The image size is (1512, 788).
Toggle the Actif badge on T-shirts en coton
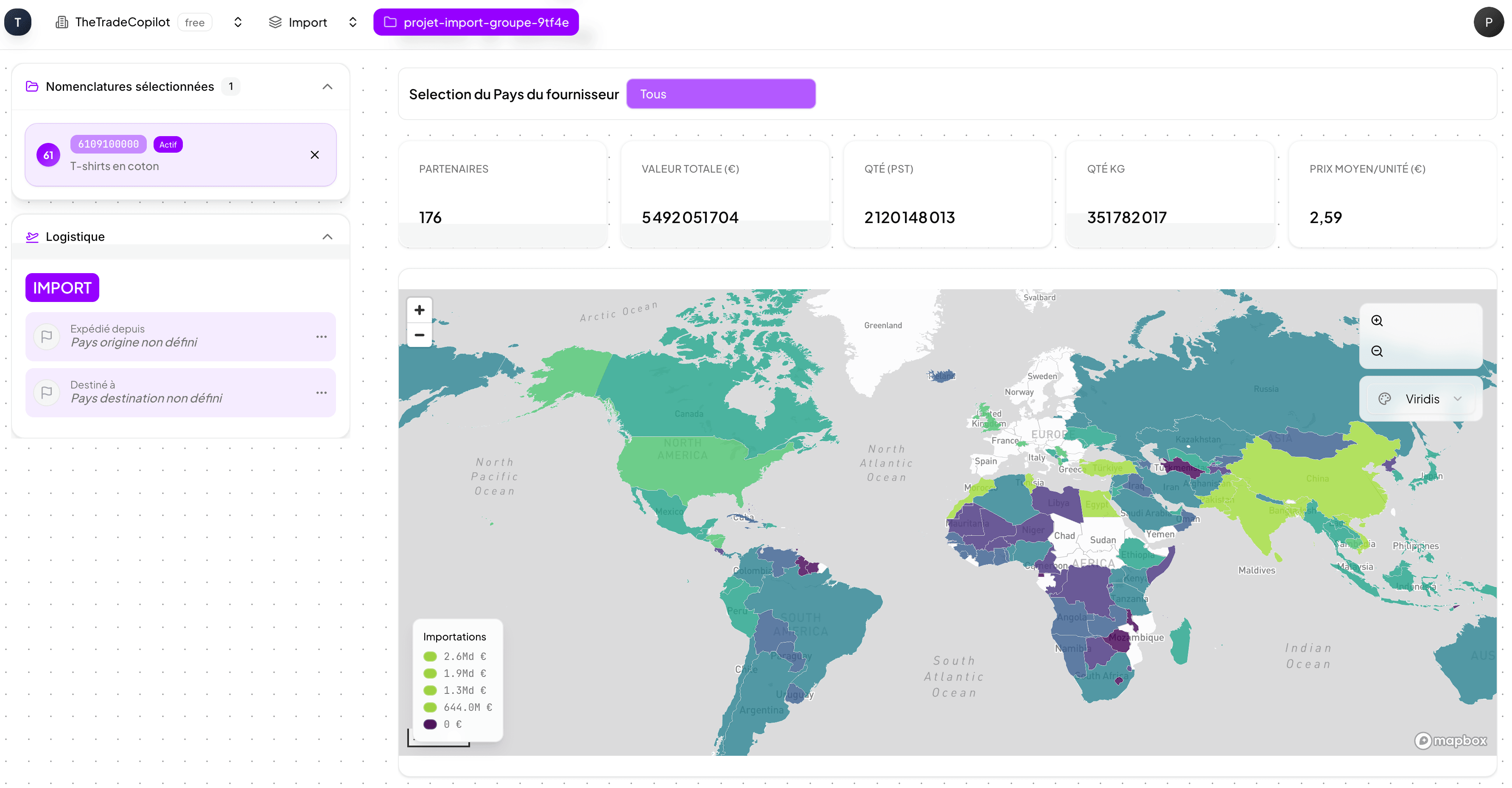(x=168, y=144)
